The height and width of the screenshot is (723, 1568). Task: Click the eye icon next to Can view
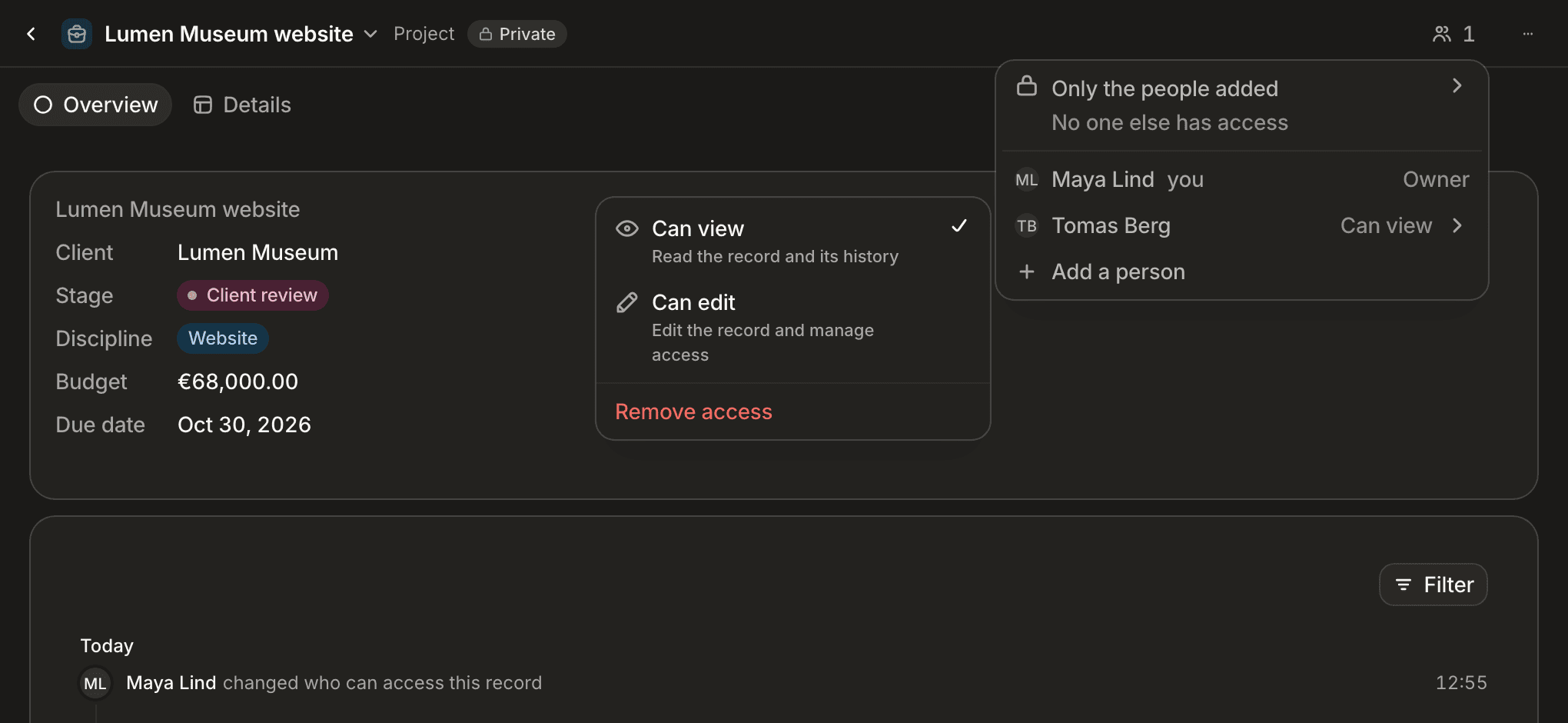(x=627, y=228)
